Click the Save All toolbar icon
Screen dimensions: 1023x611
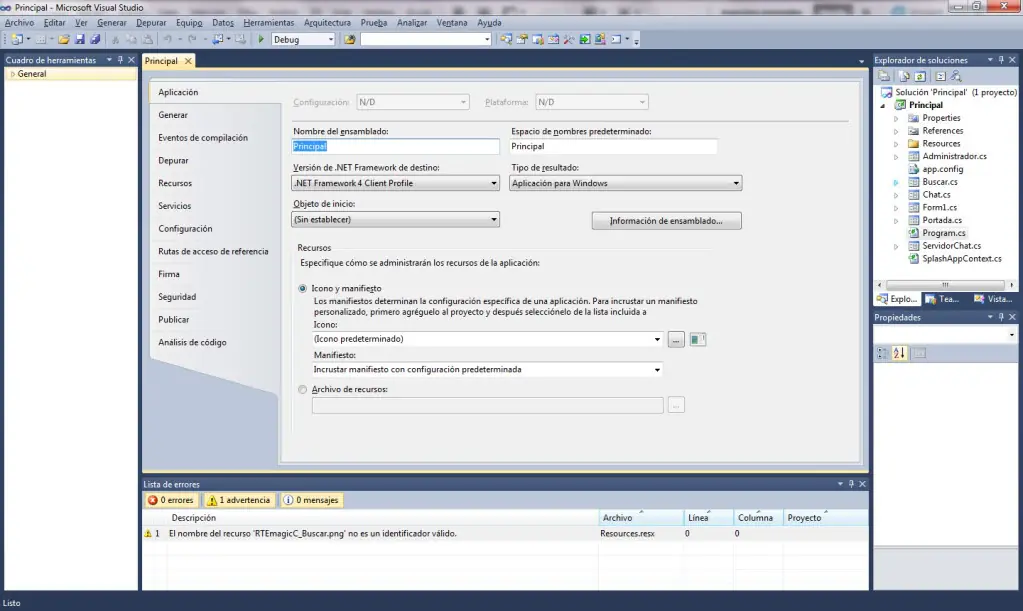95,40
